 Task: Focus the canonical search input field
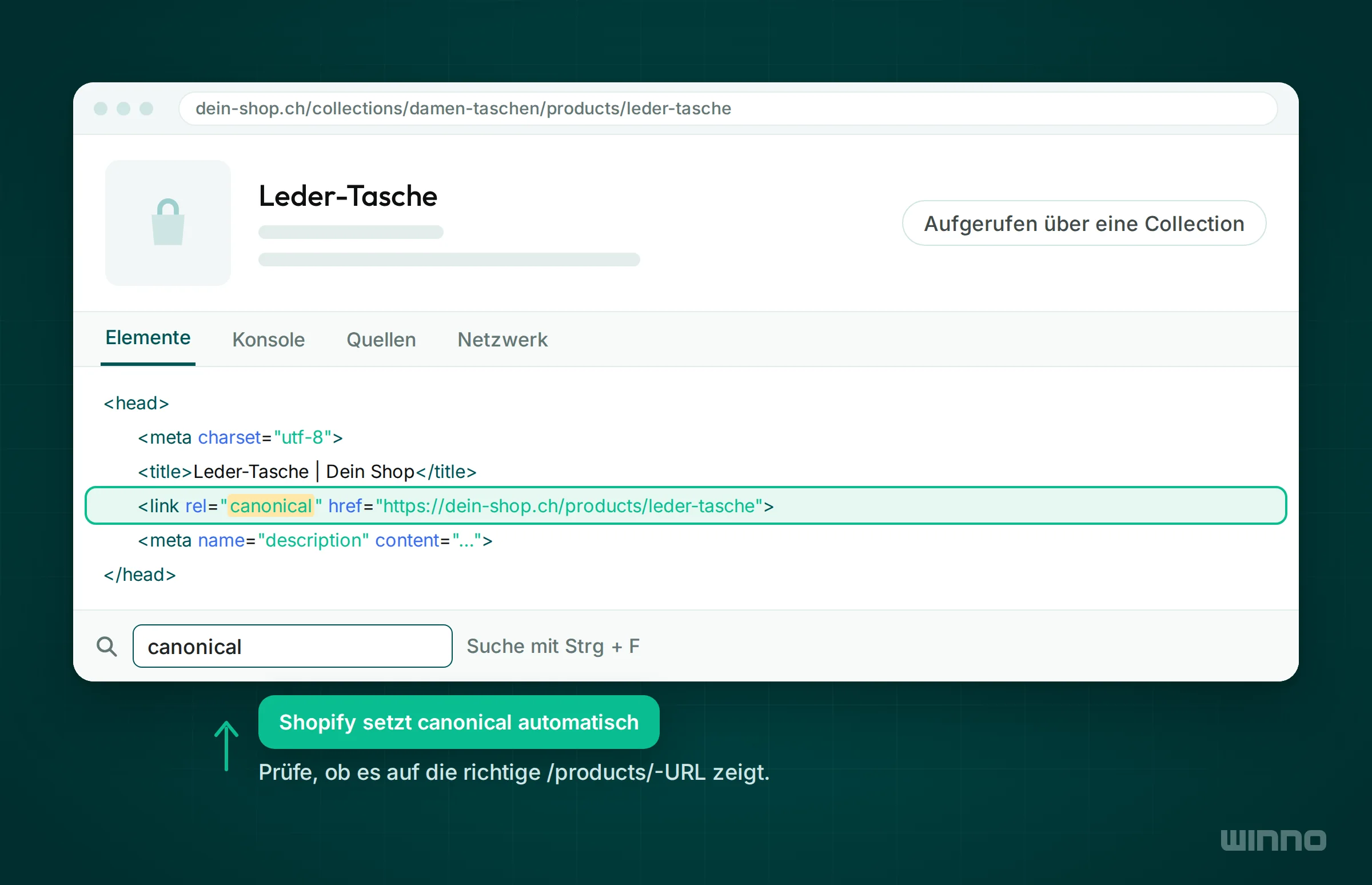click(293, 646)
